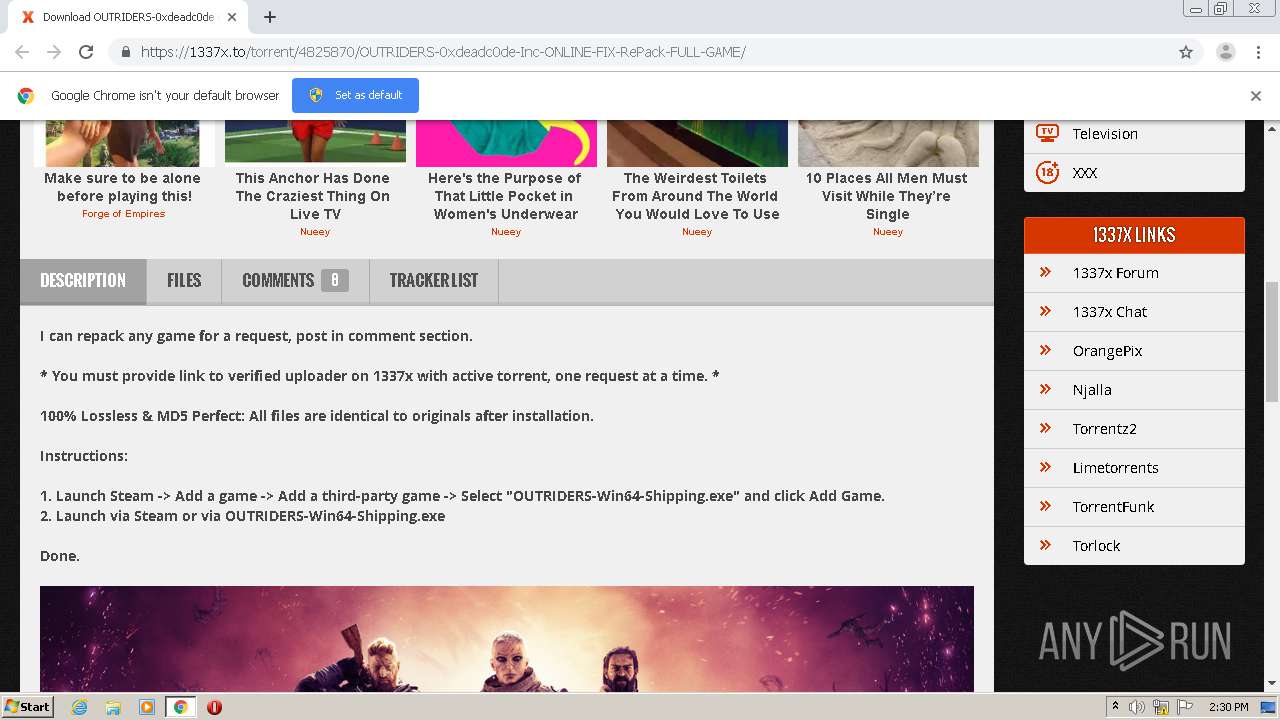Click Set as default button
1280x720 pixels.
point(355,95)
